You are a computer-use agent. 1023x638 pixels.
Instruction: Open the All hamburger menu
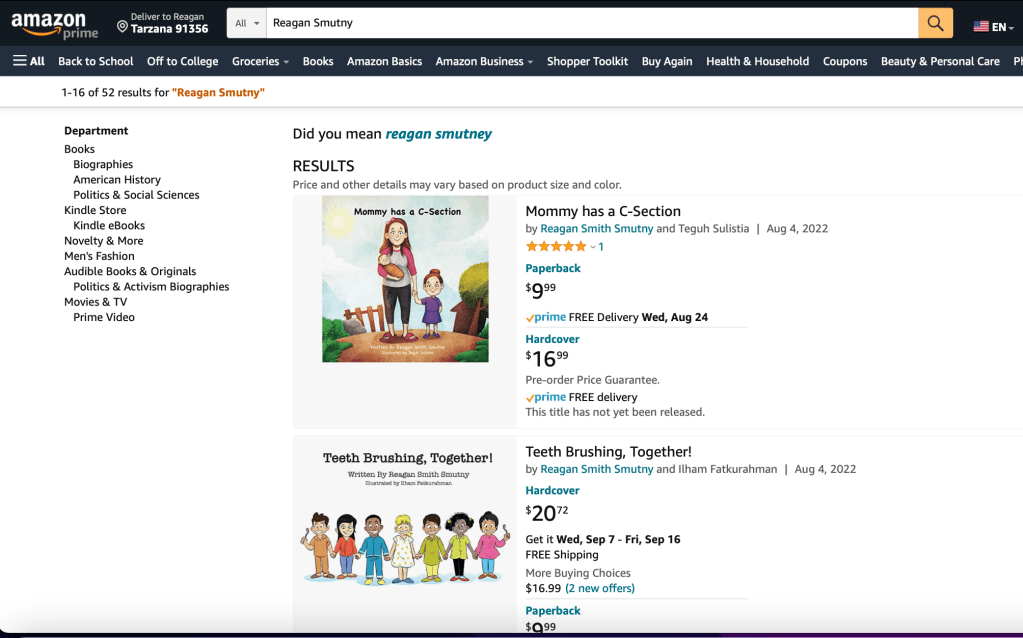29,61
